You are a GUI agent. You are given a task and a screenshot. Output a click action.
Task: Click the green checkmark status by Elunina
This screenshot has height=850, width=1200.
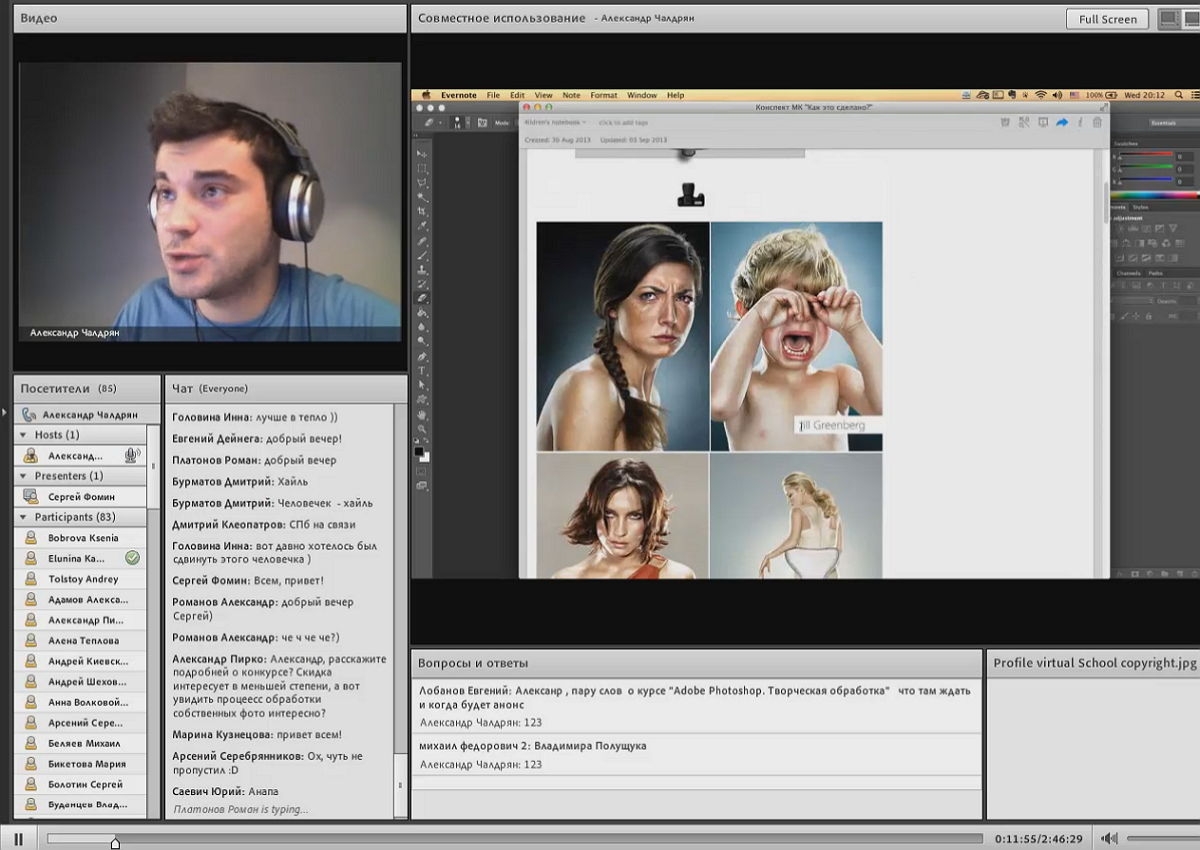(132, 558)
